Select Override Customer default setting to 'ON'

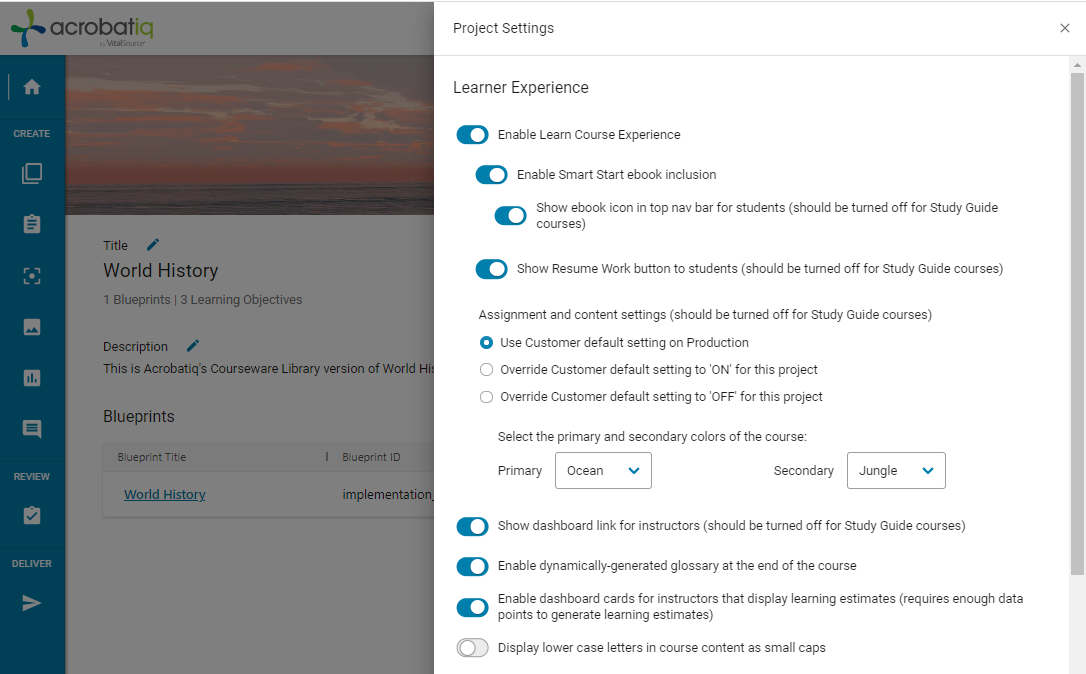pos(486,370)
